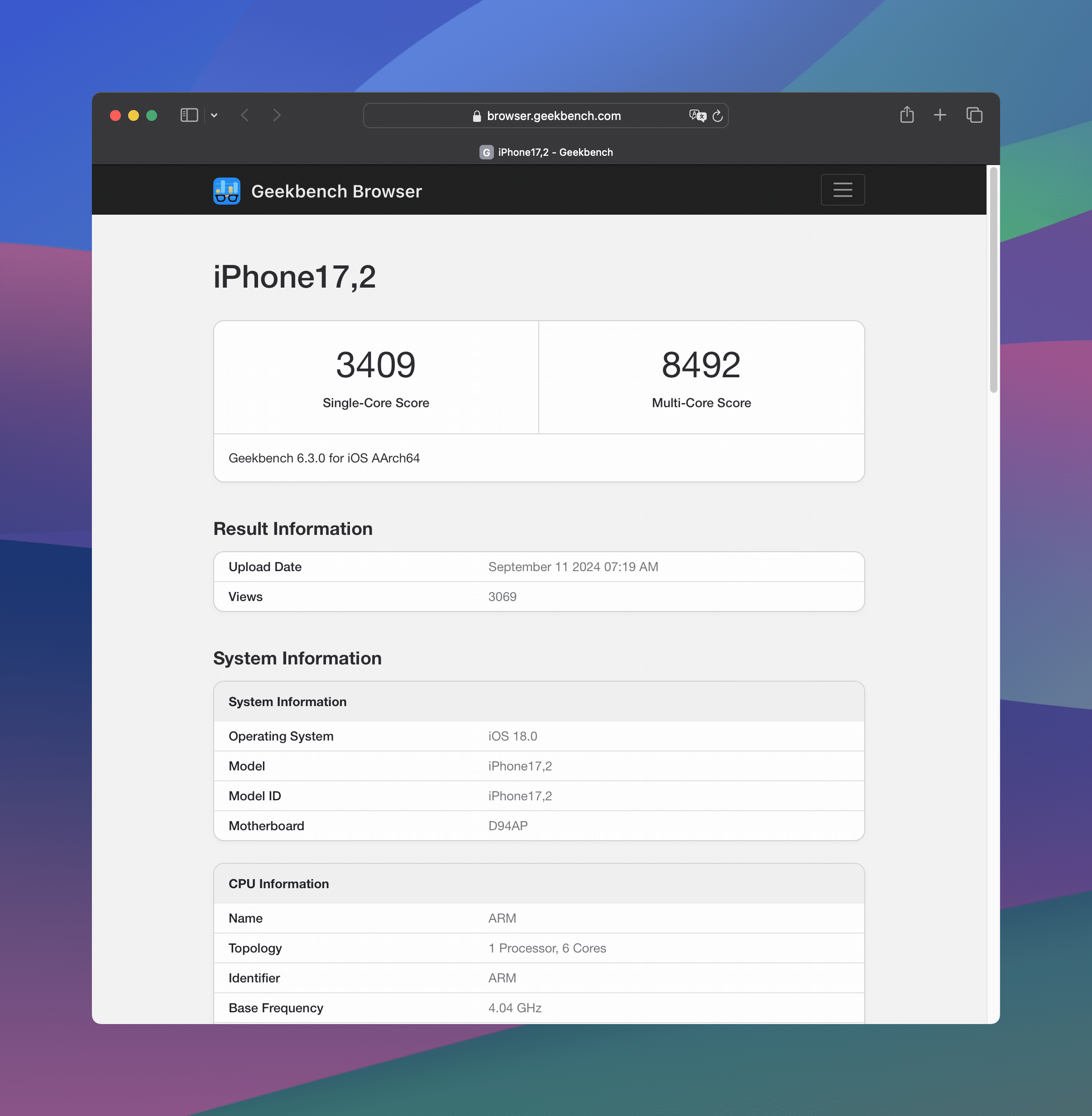Click the 8492 multi-core score

point(701,364)
